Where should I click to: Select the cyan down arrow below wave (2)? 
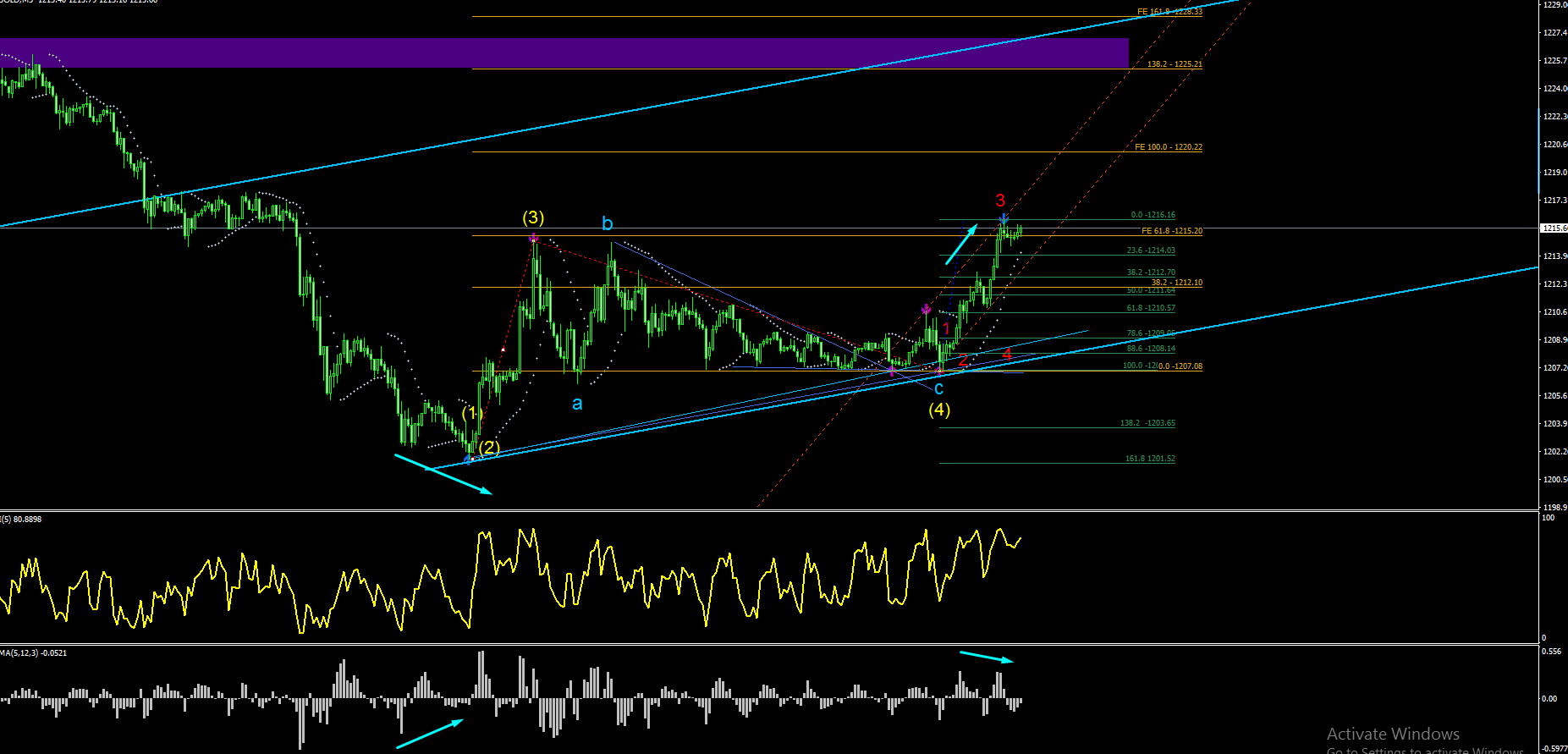coord(443,474)
